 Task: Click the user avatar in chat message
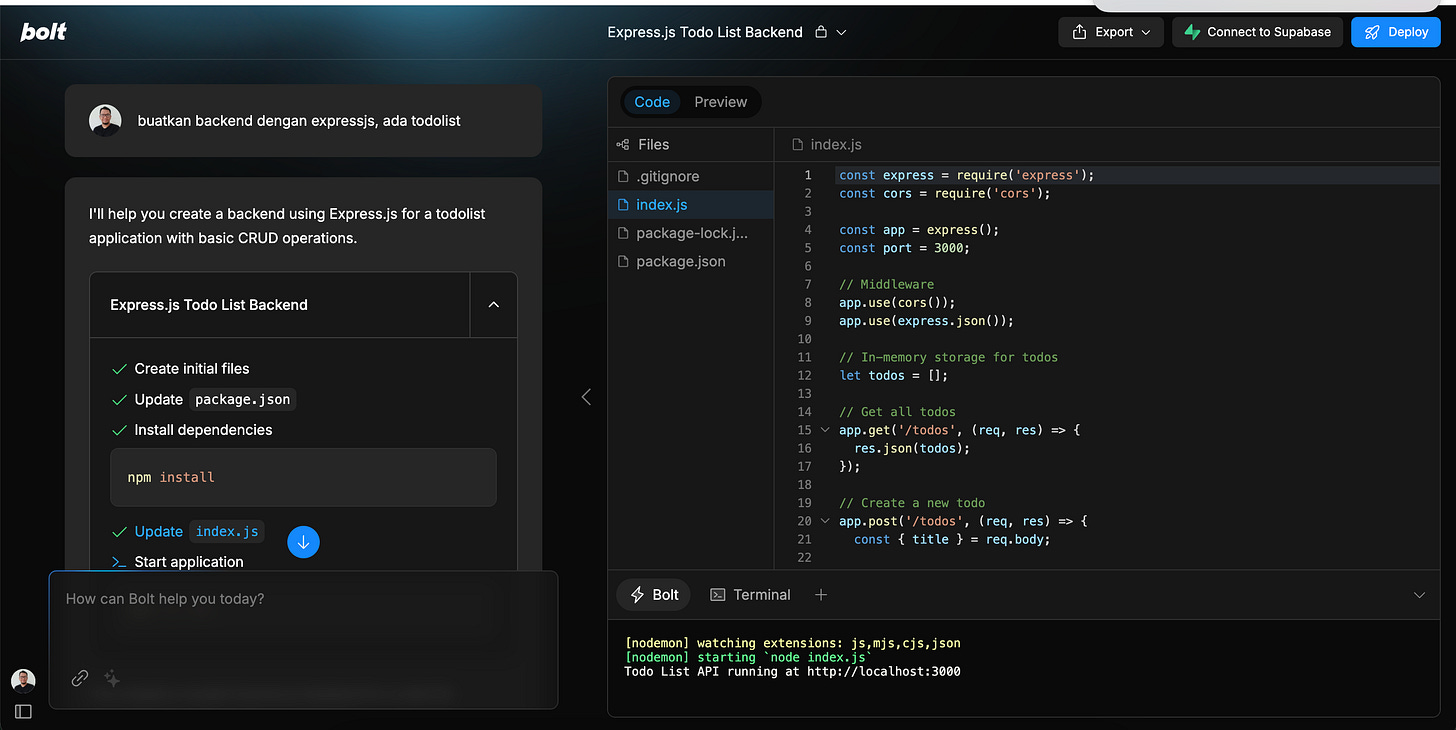click(105, 121)
